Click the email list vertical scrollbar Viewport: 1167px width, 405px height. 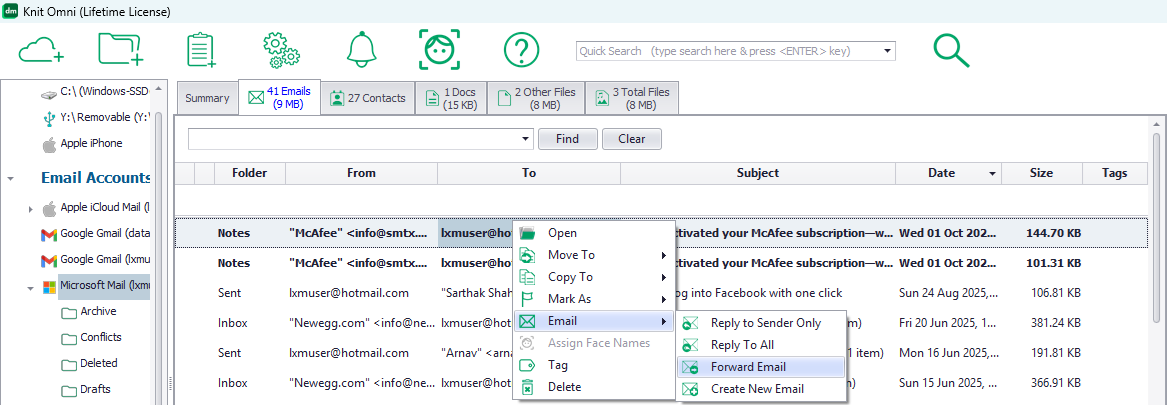click(1157, 227)
